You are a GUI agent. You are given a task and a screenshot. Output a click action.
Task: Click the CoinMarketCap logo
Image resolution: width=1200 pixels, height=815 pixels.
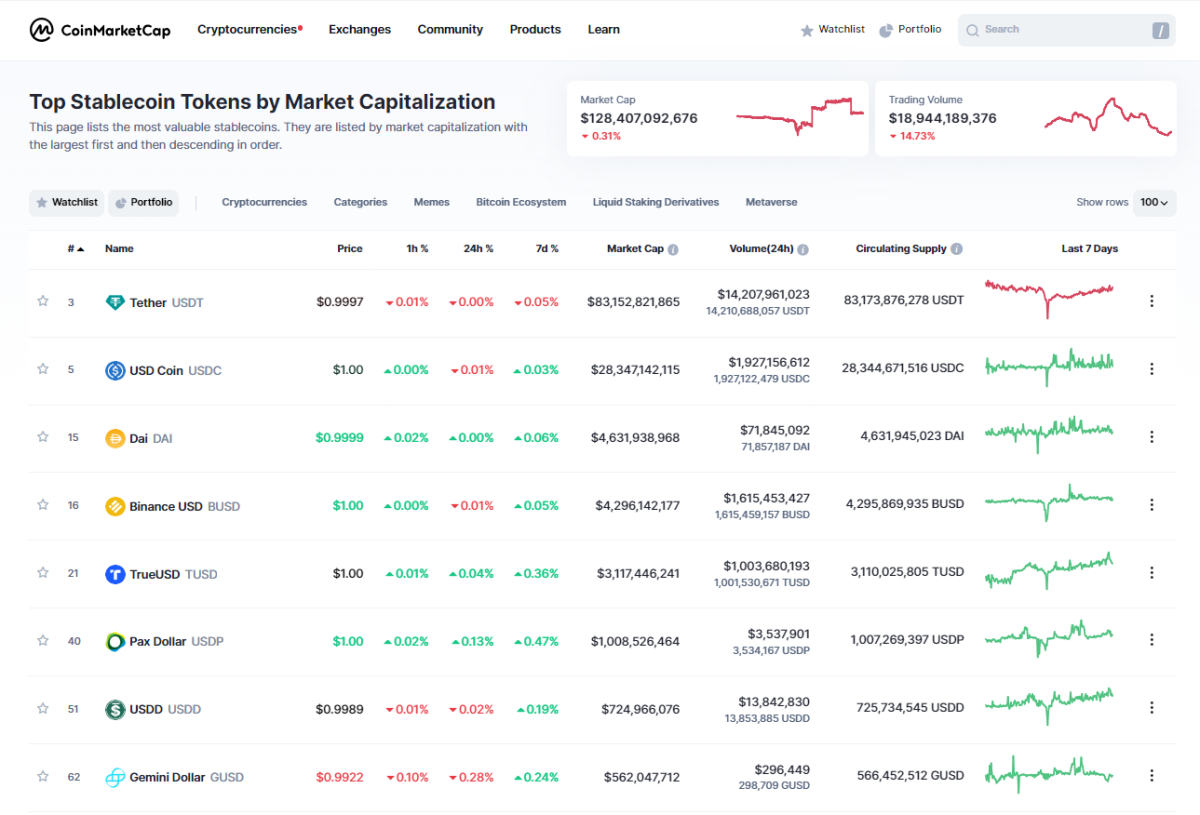pyautogui.click(x=100, y=30)
